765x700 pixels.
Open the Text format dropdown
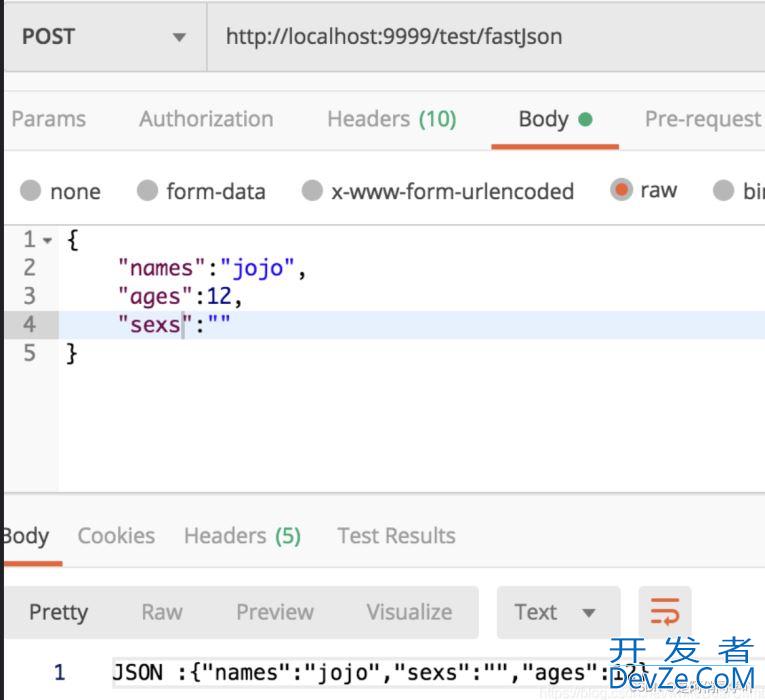click(559, 612)
